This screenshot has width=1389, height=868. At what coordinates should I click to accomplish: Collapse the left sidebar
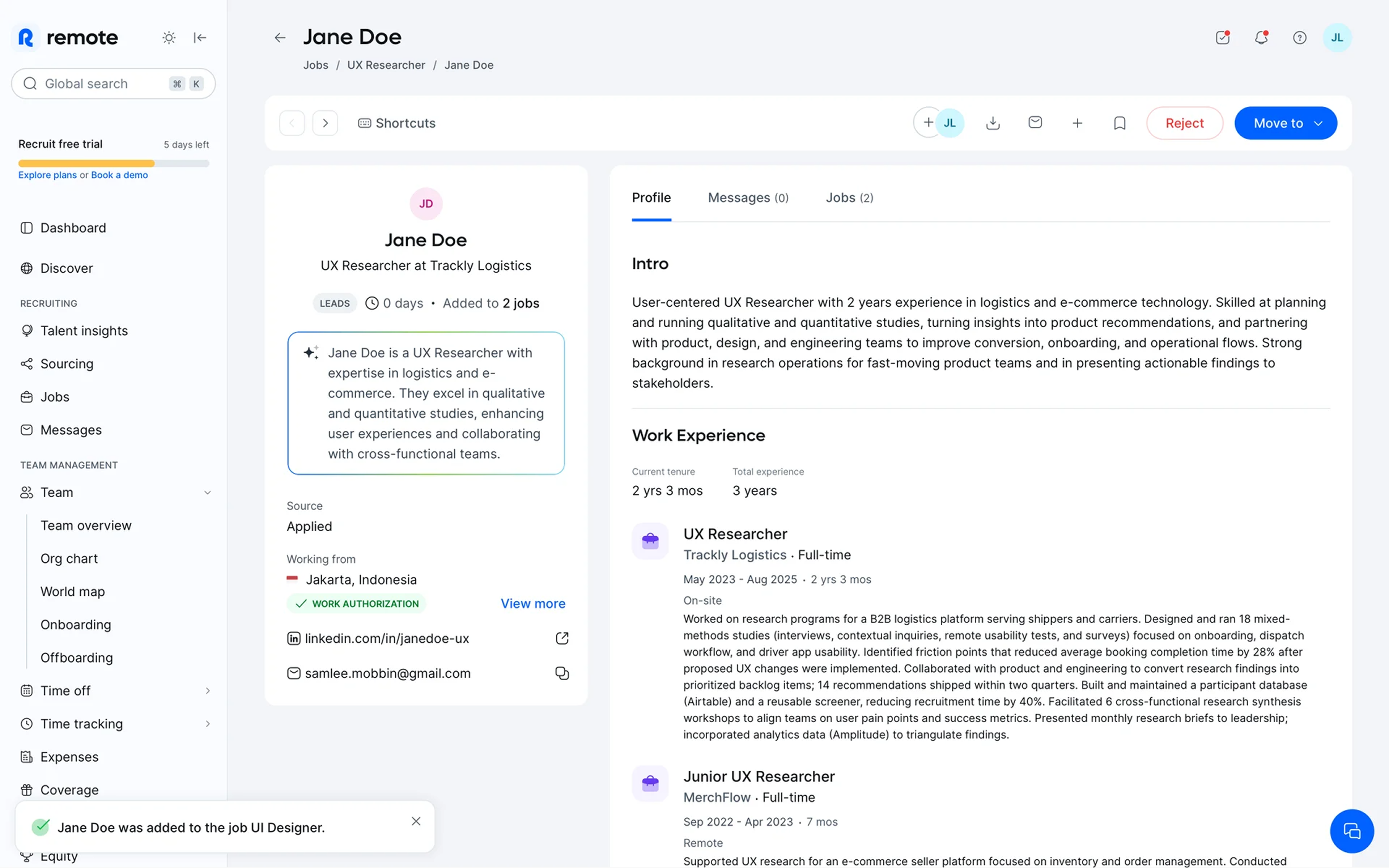(x=200, y=37)
